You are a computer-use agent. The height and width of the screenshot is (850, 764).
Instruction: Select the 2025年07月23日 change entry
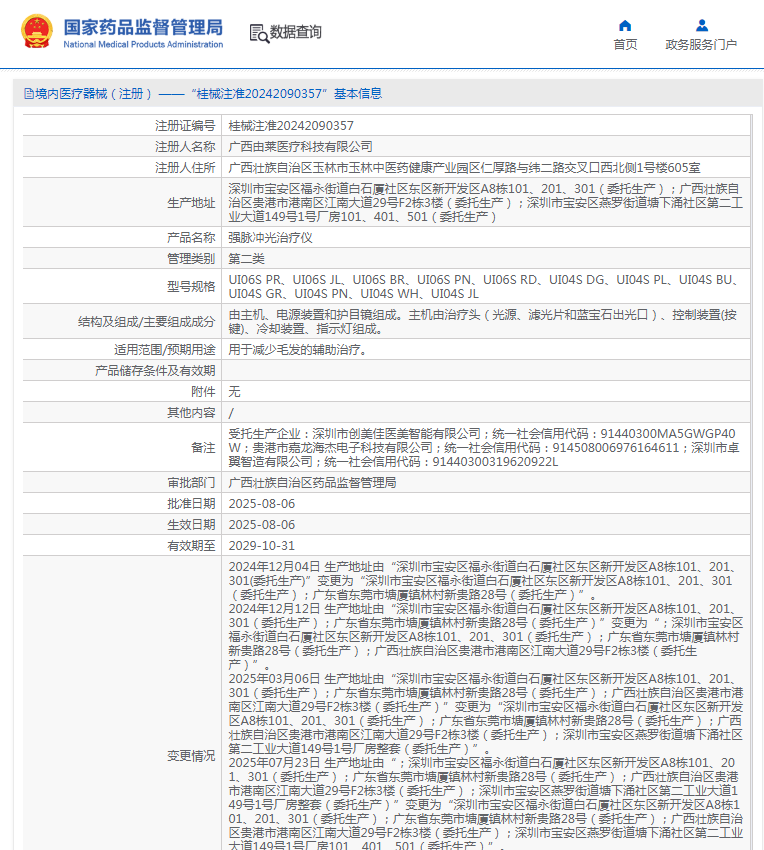point(485,804)
